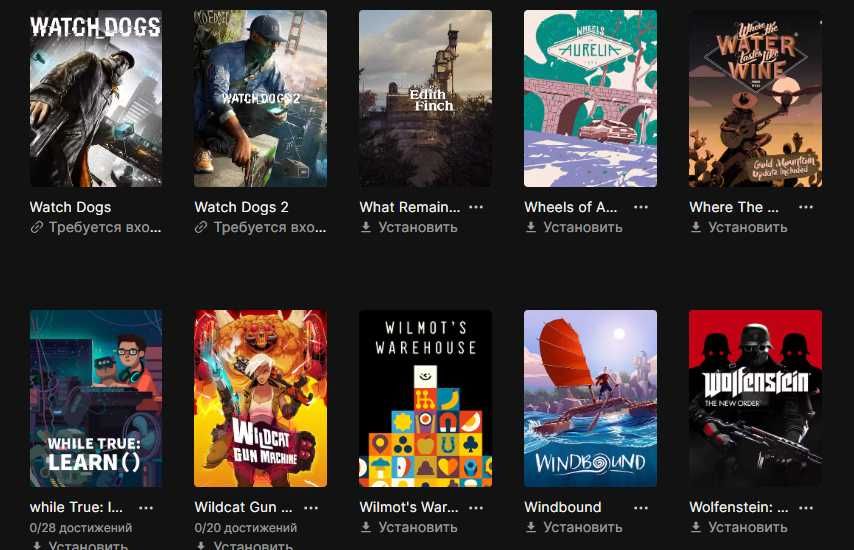Open the while True: learn() cover thumbnail
This screenshot has height=550, width=854.
96,399
